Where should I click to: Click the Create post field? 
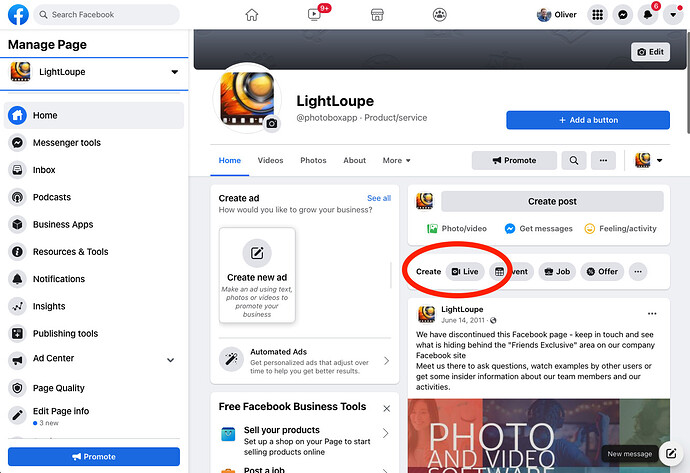coord(552,202)
